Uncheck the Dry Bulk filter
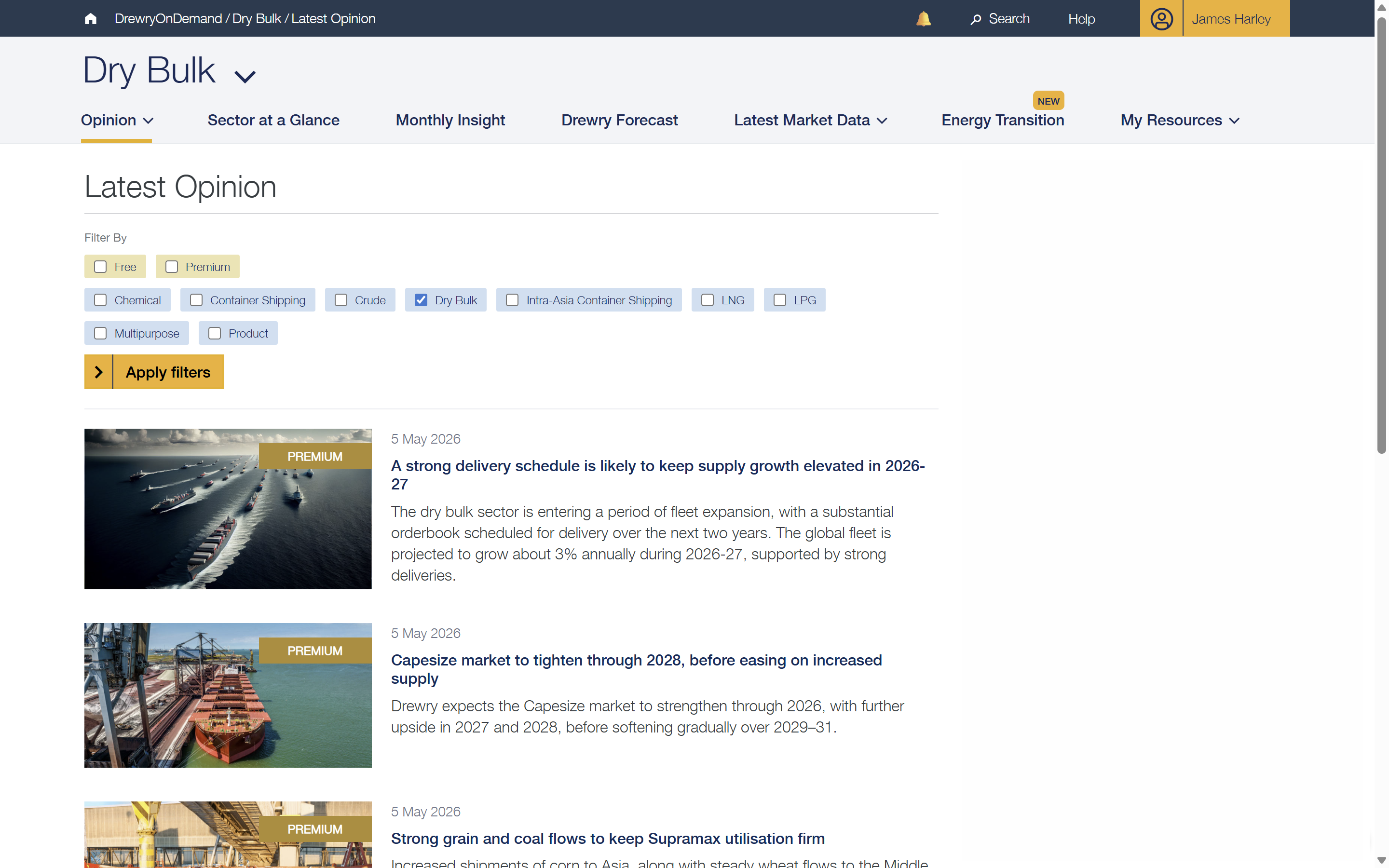The image size is (1389, 868). (x=421, y=300)
